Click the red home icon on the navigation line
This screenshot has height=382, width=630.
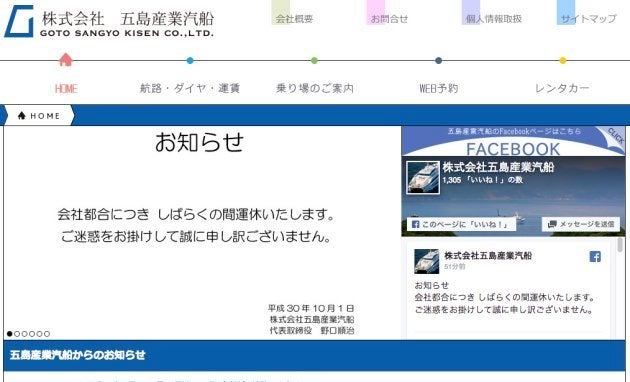click(65, 60)
